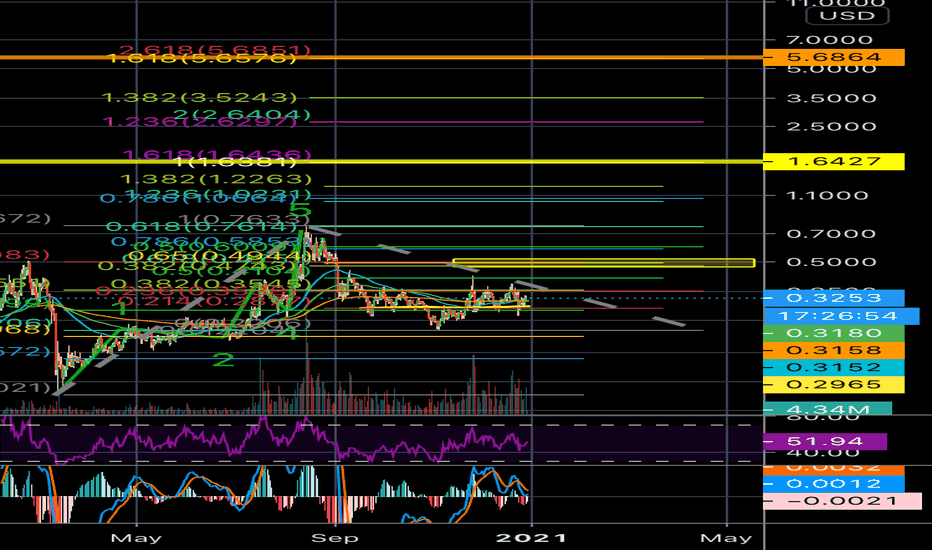Screen dimensions: 932x550
Task: Select the 1.618(1.6436) purple Fibonacci label
Action: [x=217, y=155]
